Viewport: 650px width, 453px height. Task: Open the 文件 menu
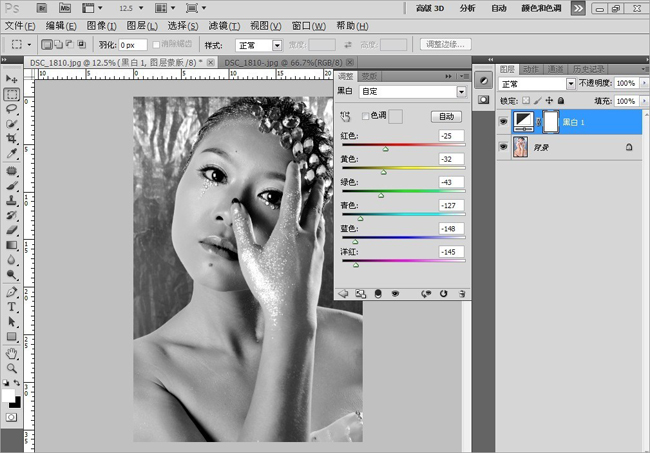pos(20,26)
